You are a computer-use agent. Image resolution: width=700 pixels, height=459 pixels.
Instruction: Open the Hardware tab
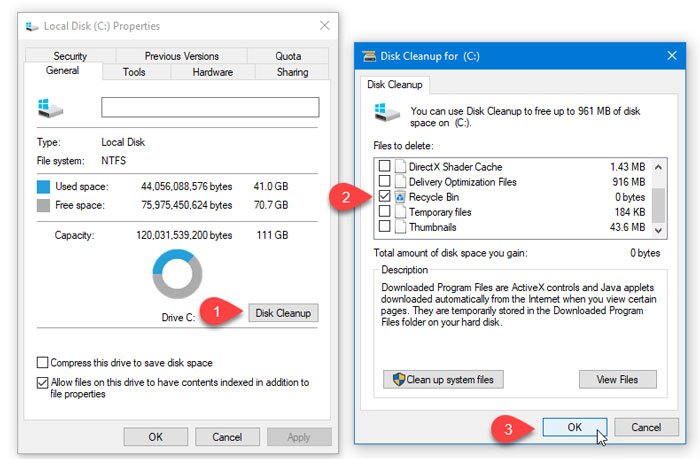(x=212, y=72)
